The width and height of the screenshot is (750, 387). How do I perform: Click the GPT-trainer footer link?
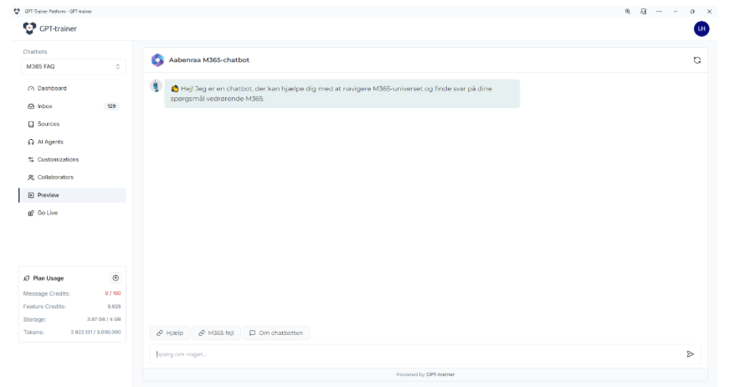point(441,375)
